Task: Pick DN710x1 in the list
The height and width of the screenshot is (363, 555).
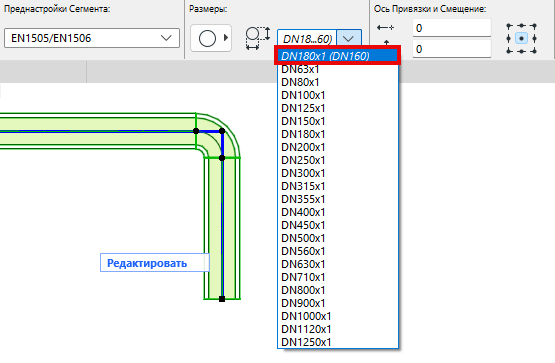Action: (338, 277)
